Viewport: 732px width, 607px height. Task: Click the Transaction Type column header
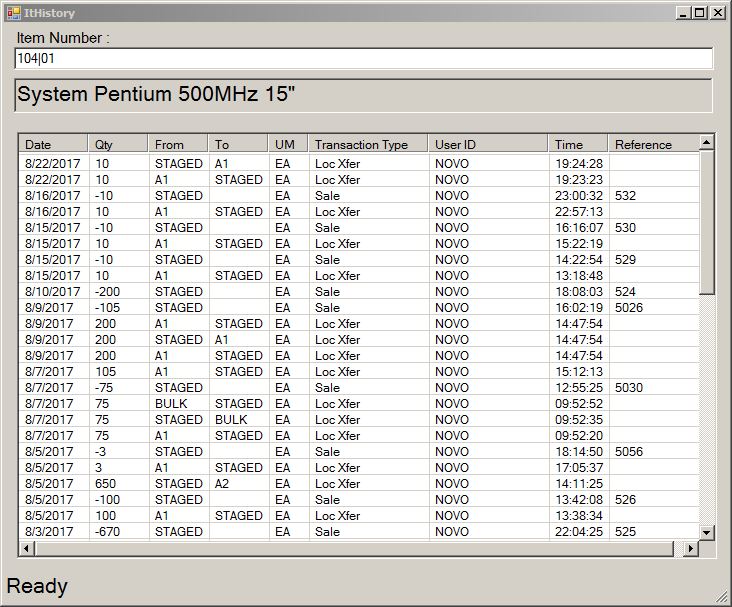pos(367,144)
